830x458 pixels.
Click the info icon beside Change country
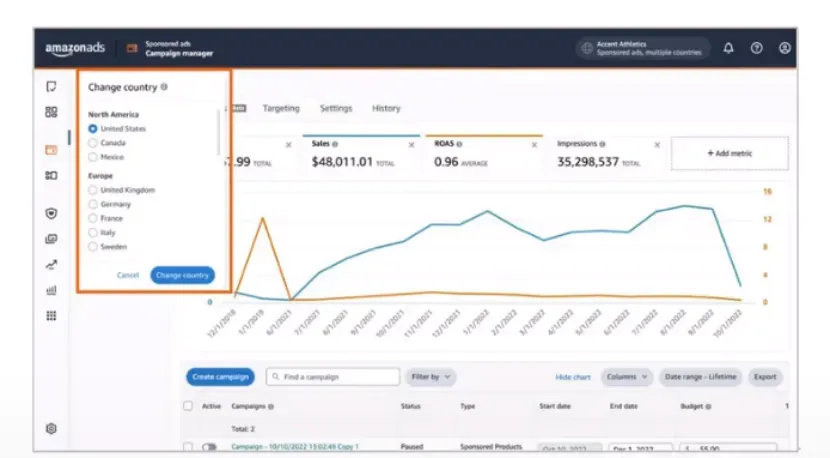(164, 87)
